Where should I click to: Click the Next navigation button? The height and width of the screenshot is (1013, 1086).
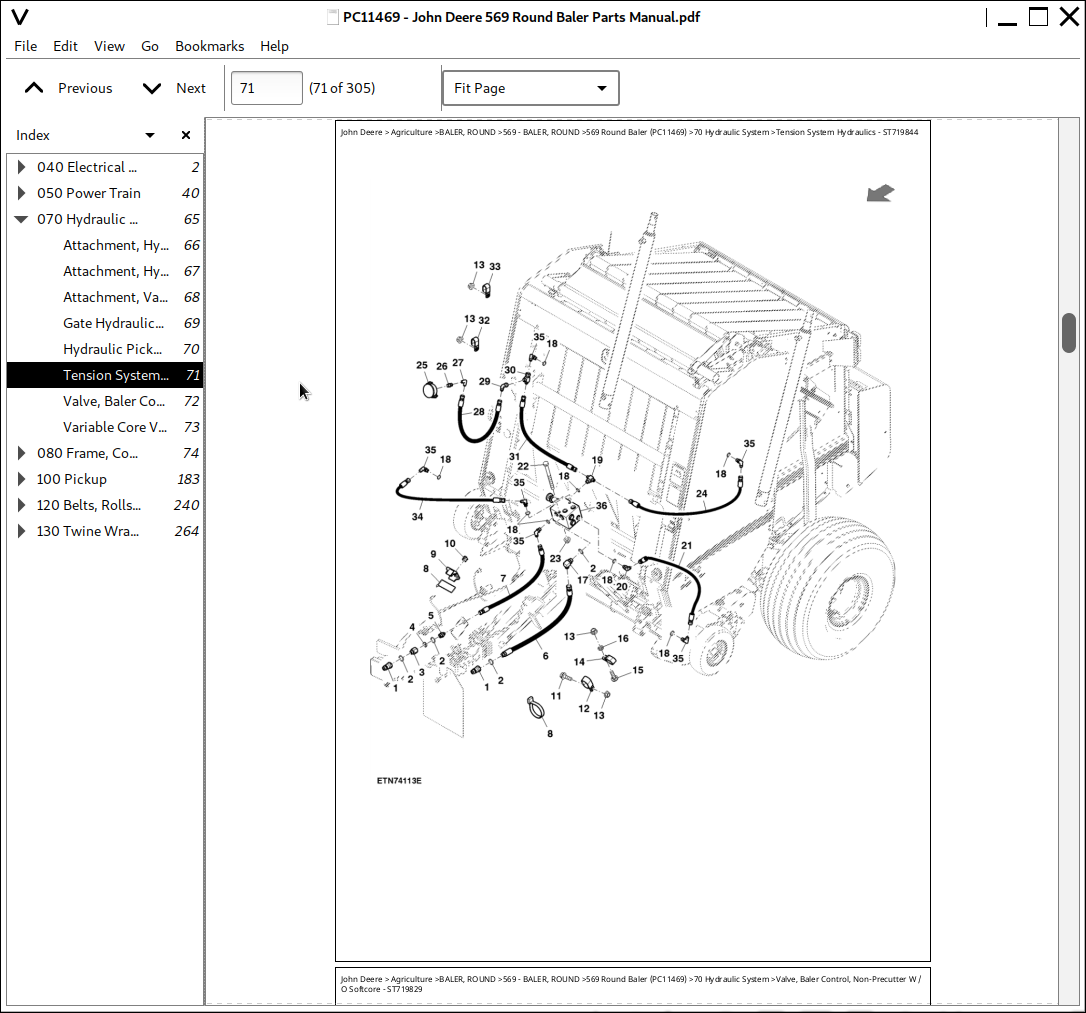[x=190, y=88]
